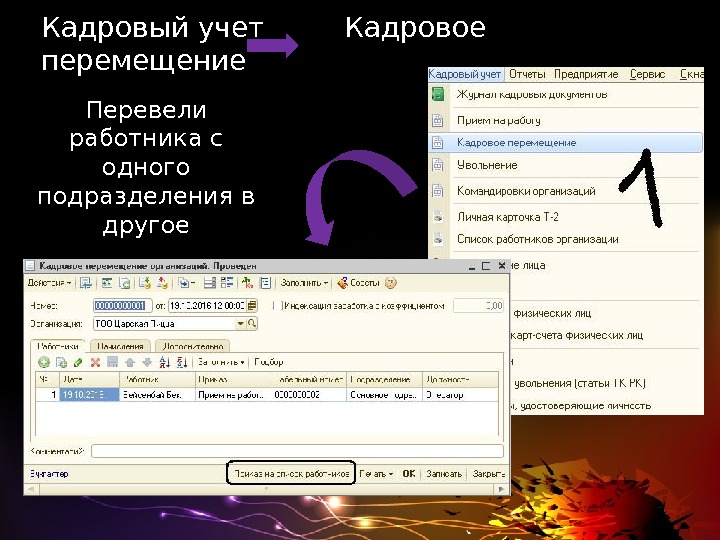This screenshot has height=540, width=720.
Task: Switch to the Работники tab
Action: (x=58, y=346)
